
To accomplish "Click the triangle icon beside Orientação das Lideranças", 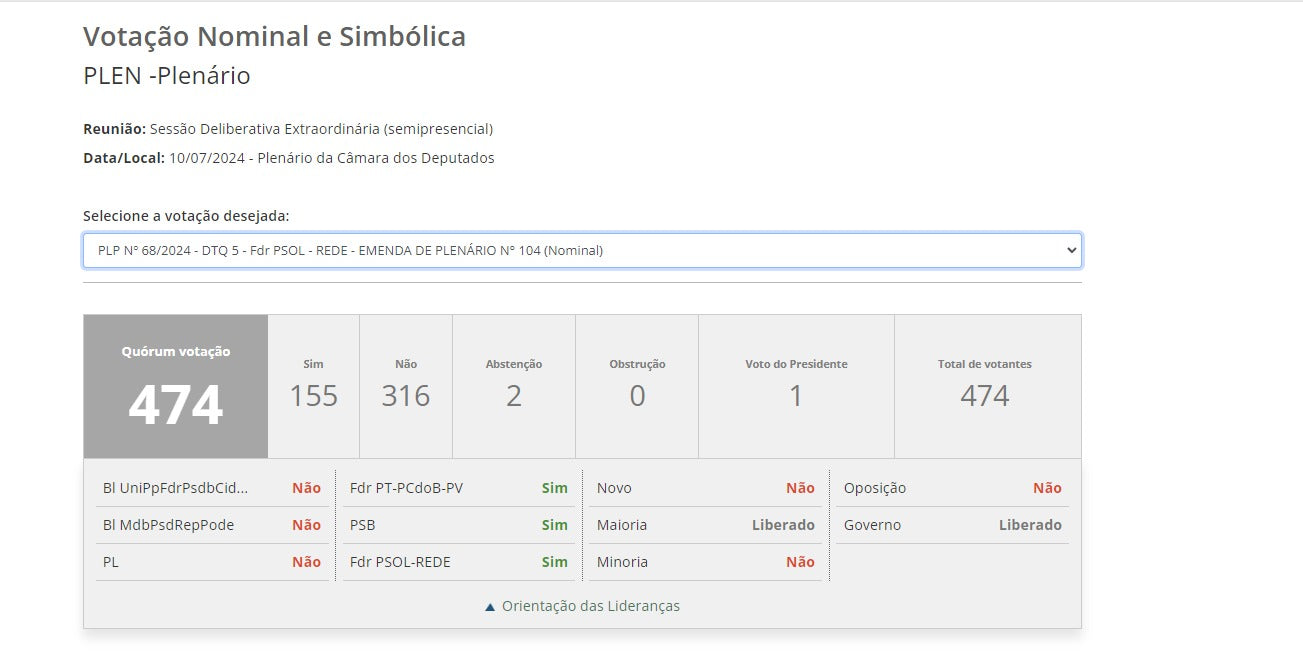I will (x=490, y=607).
